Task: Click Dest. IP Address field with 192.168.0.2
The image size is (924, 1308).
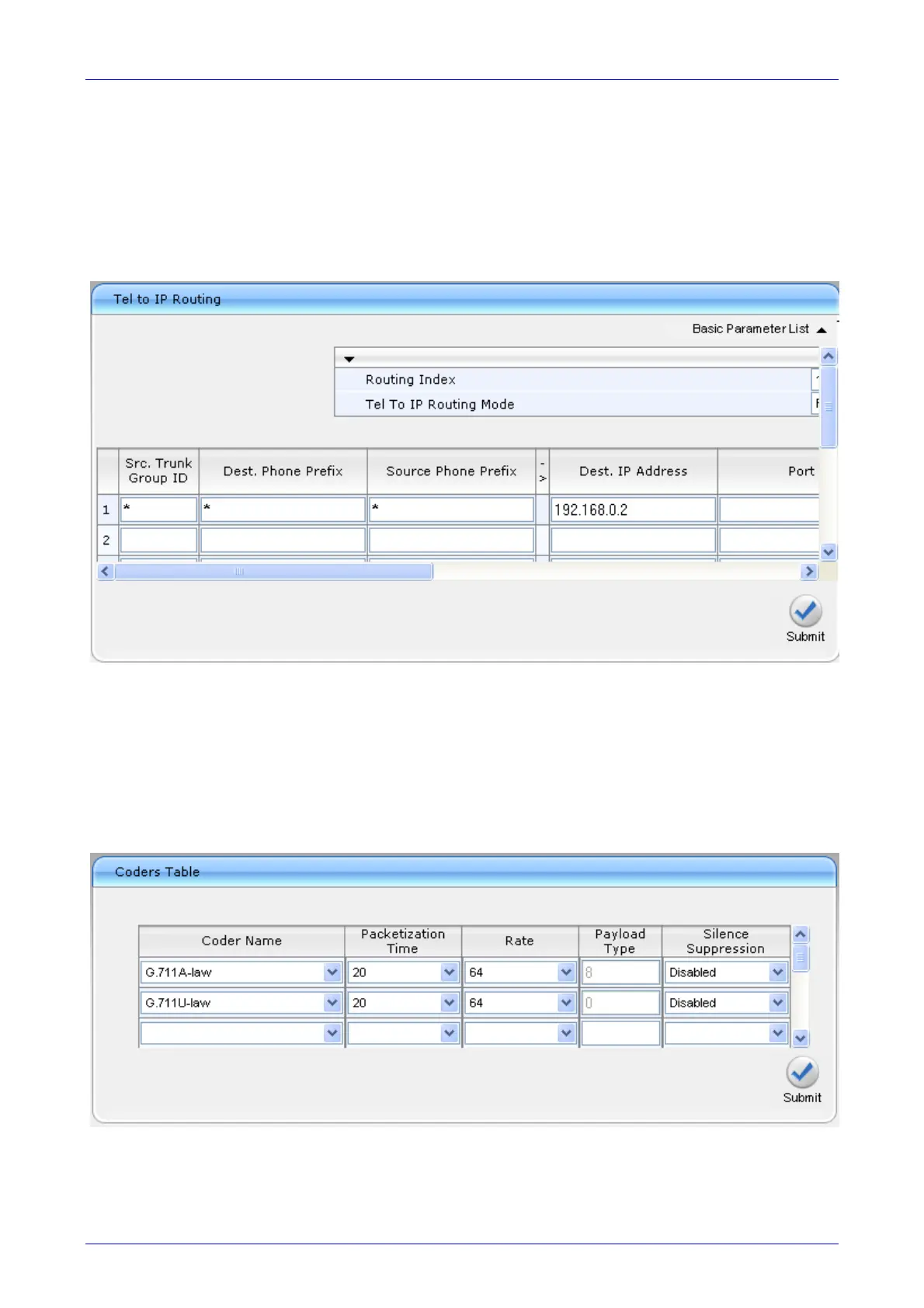Action: pos(633,510)
